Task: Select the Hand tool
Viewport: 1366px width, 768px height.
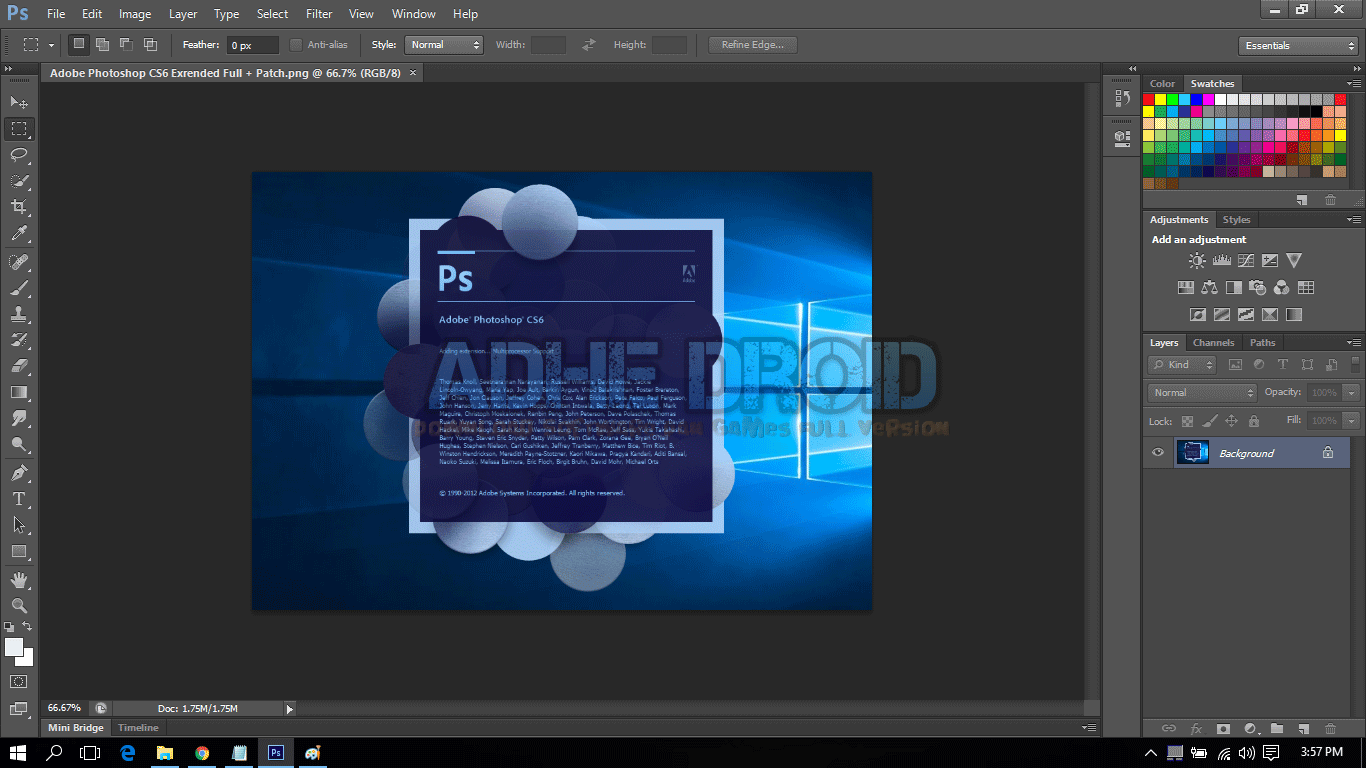Action: pos(19,580)
